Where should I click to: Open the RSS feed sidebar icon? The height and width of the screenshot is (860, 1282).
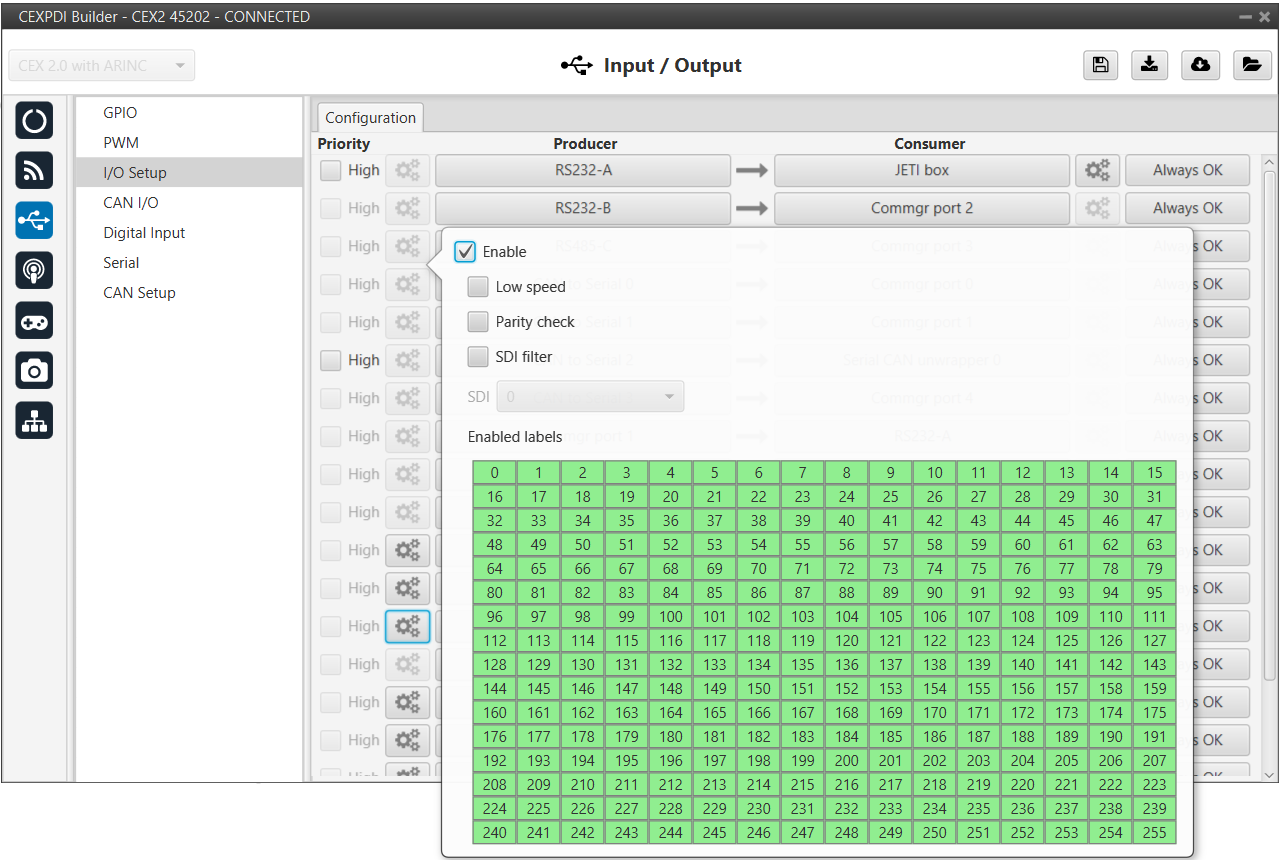coord(35,171)
